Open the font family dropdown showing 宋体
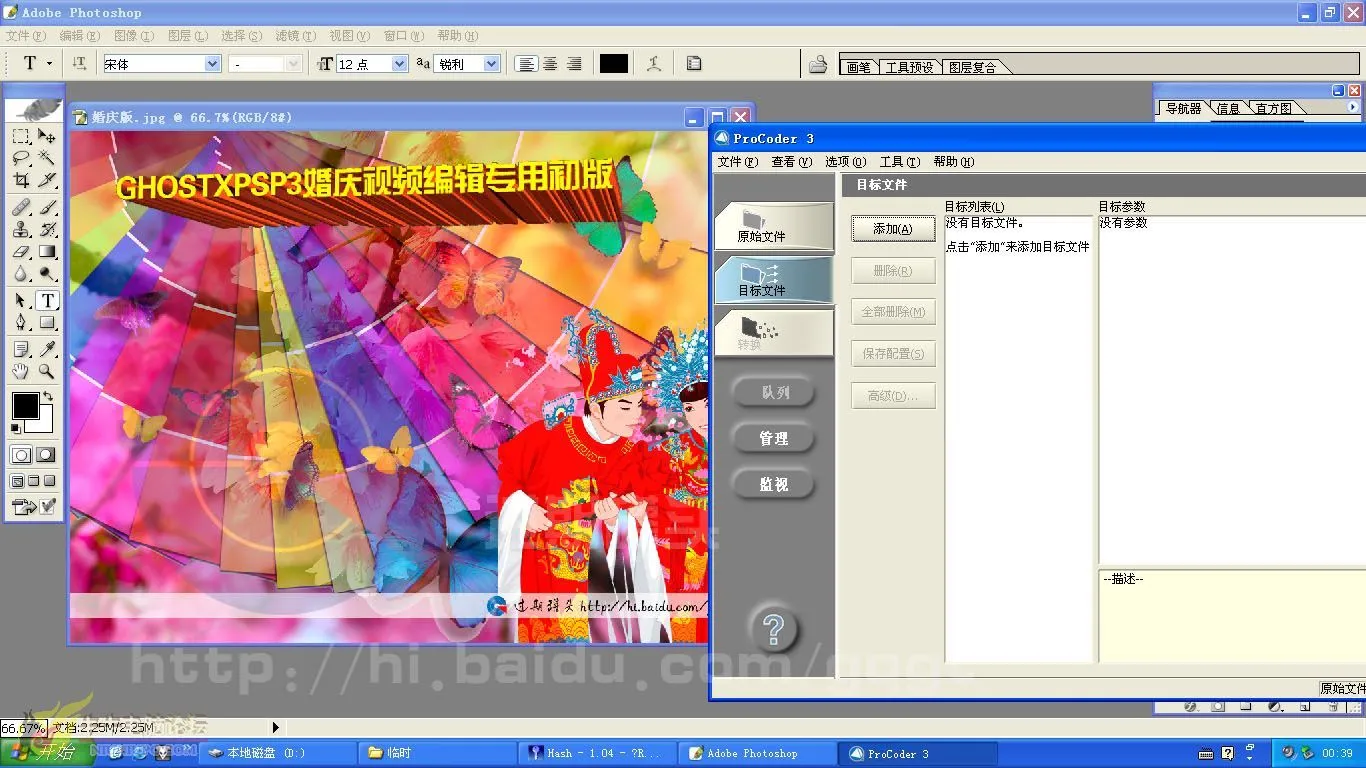1366x768 pixels. [213, 63]
